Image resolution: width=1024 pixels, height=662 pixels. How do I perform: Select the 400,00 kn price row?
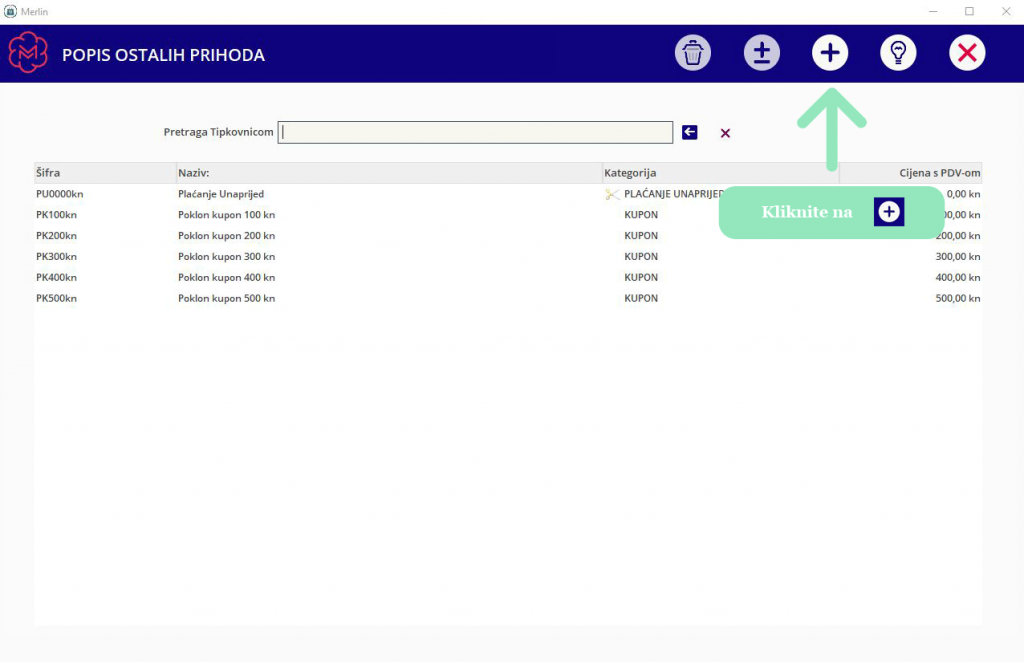(508, 277)
